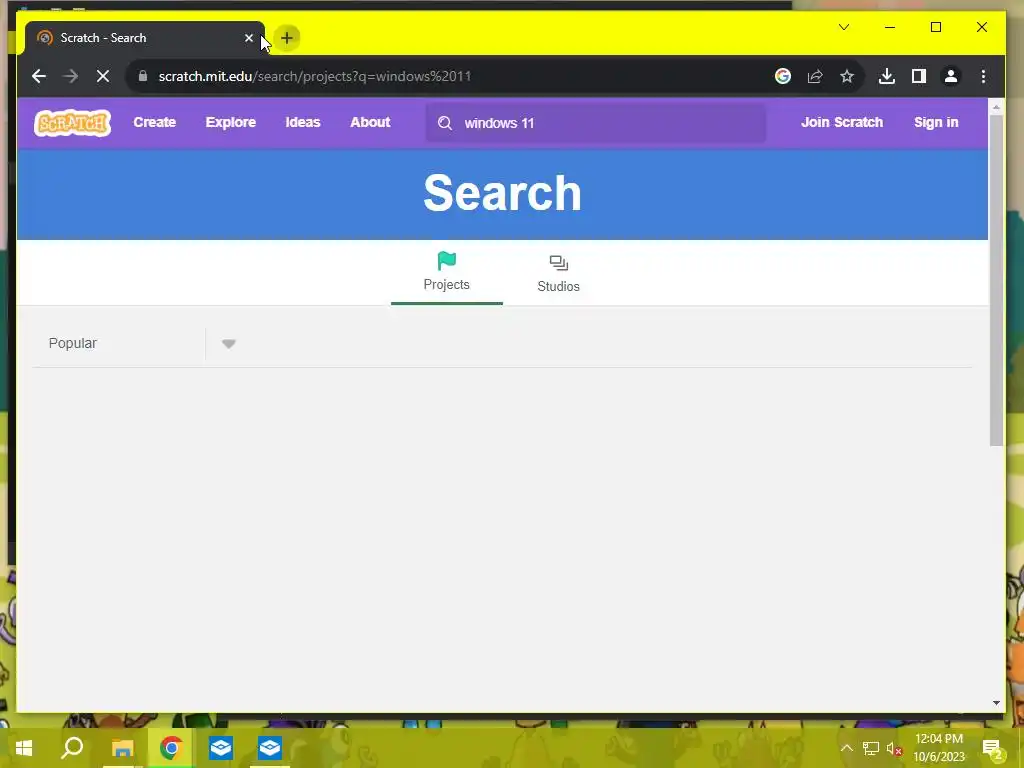This screenshot has height=768, width=1024.
Task: Minimize the Chrome window
Action: pyautogui.click(x=889, y=27)
